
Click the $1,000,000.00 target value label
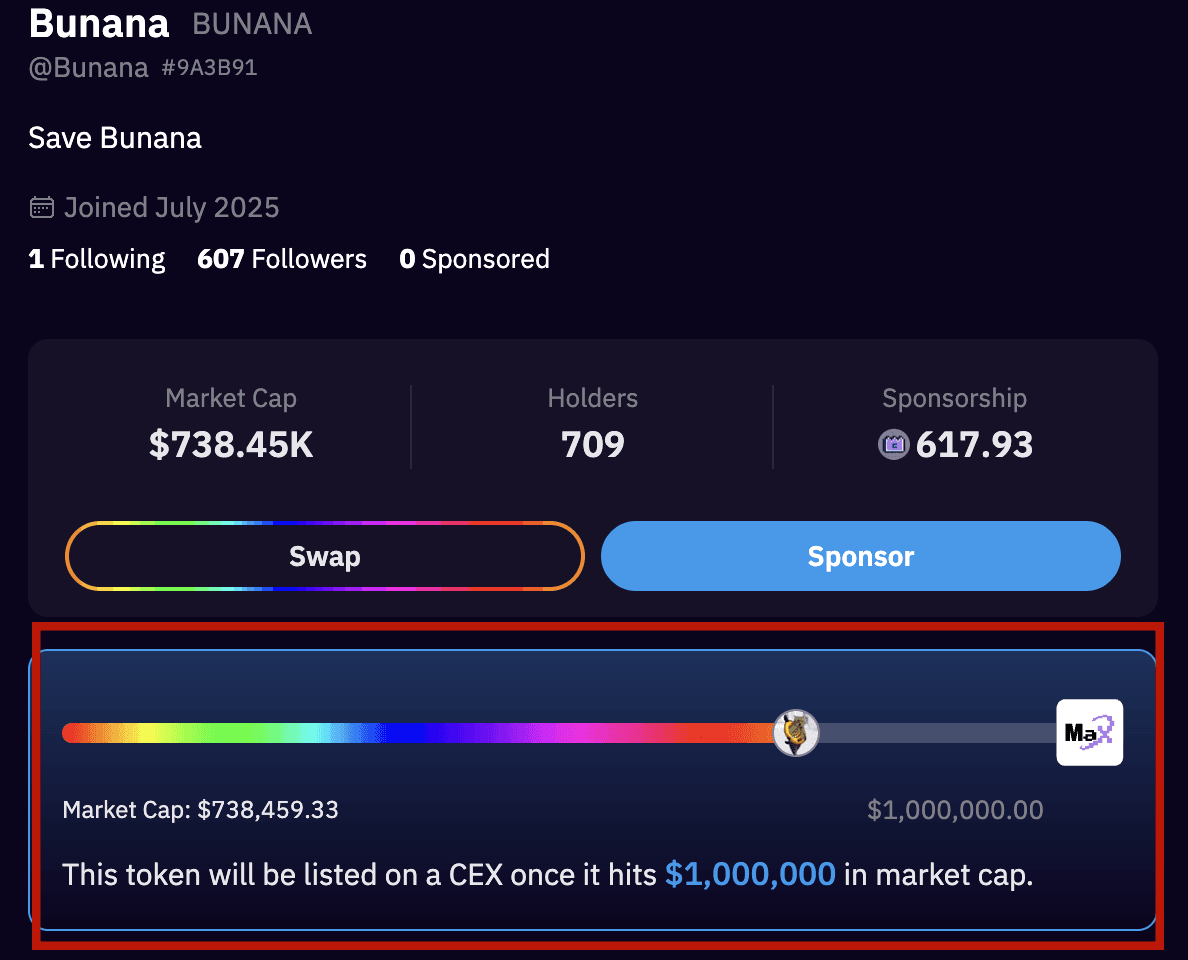click(x=955, y=810)
